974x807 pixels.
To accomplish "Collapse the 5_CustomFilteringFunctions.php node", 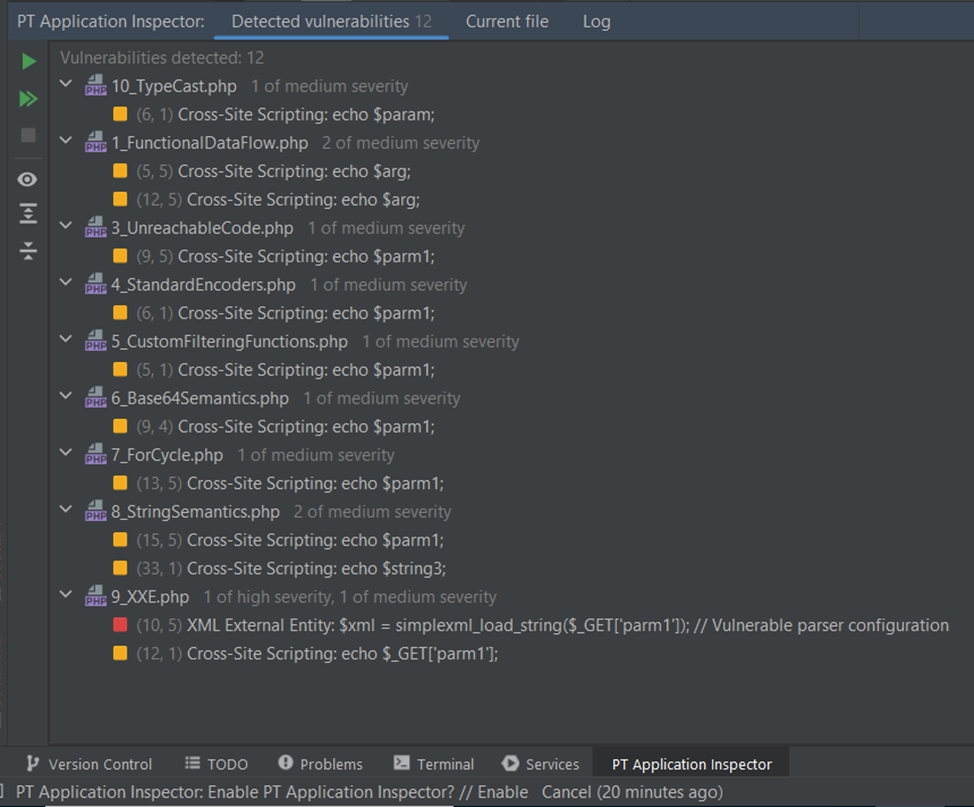I will [66, 339].
